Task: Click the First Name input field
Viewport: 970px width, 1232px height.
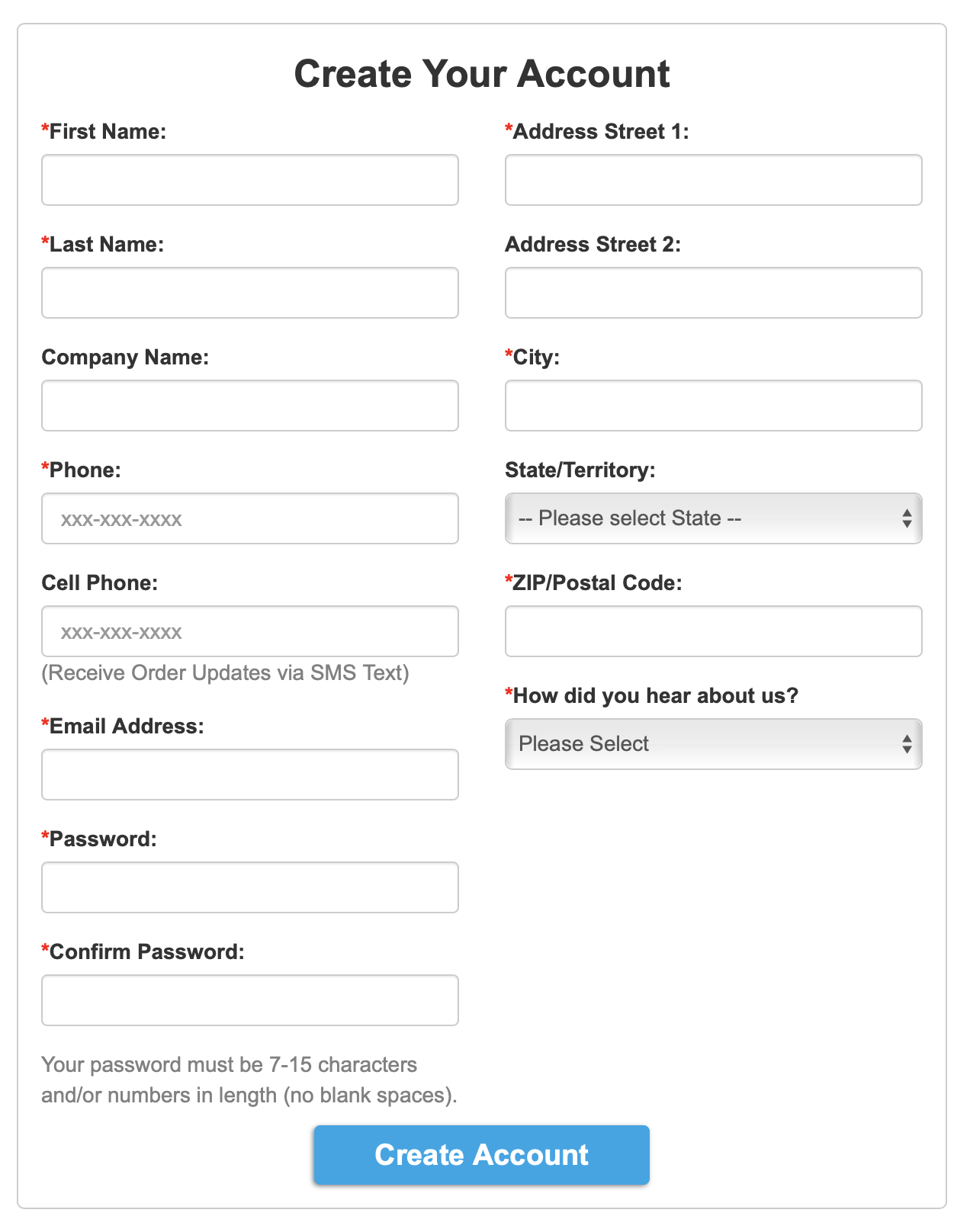Action: 250,180
